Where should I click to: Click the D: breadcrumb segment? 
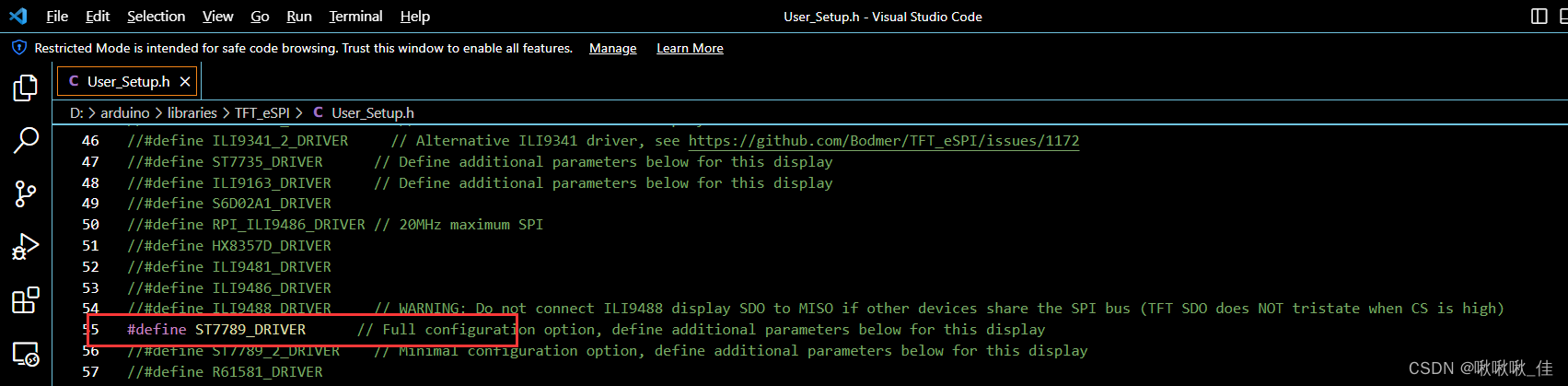click(x=76, y=112)
